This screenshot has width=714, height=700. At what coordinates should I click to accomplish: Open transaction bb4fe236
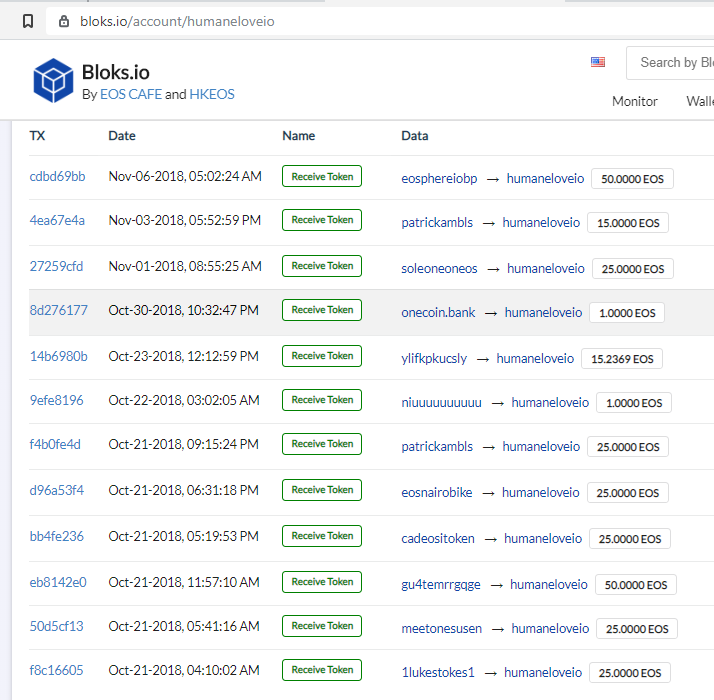(56, 536)
